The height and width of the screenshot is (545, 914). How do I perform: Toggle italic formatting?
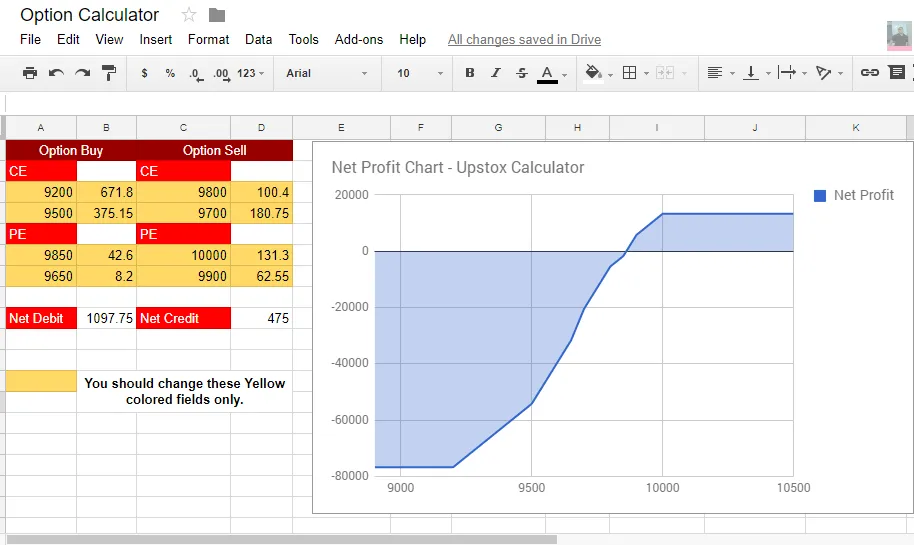495,73
